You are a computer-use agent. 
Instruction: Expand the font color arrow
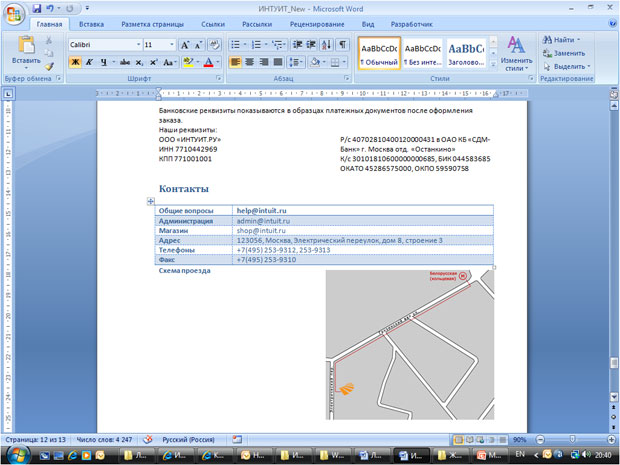point(217,62)
